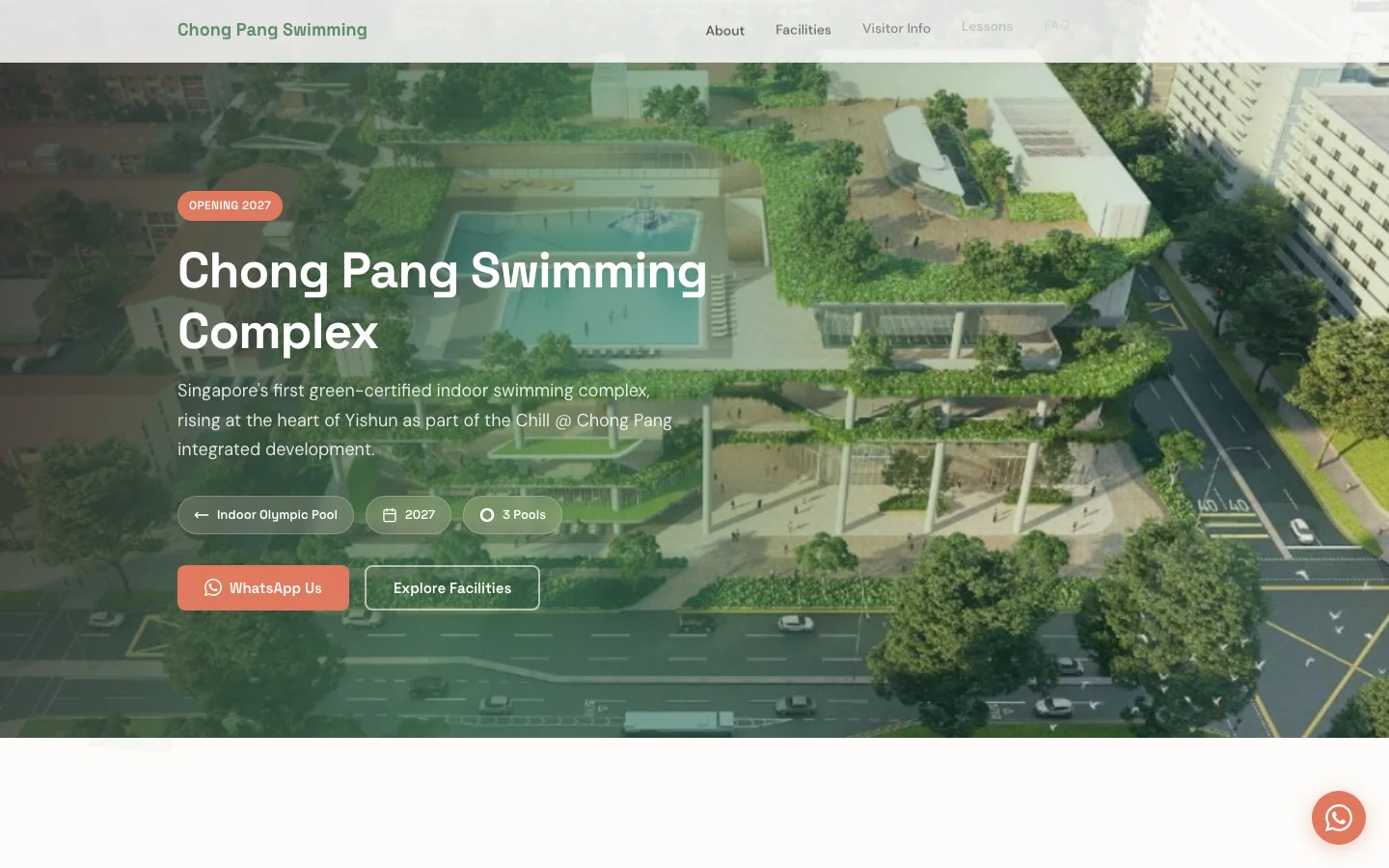Image resolution: width=1389 pixels, height=868 pixels.
Task: Select the 3 Pools pill
Action: 512,515
